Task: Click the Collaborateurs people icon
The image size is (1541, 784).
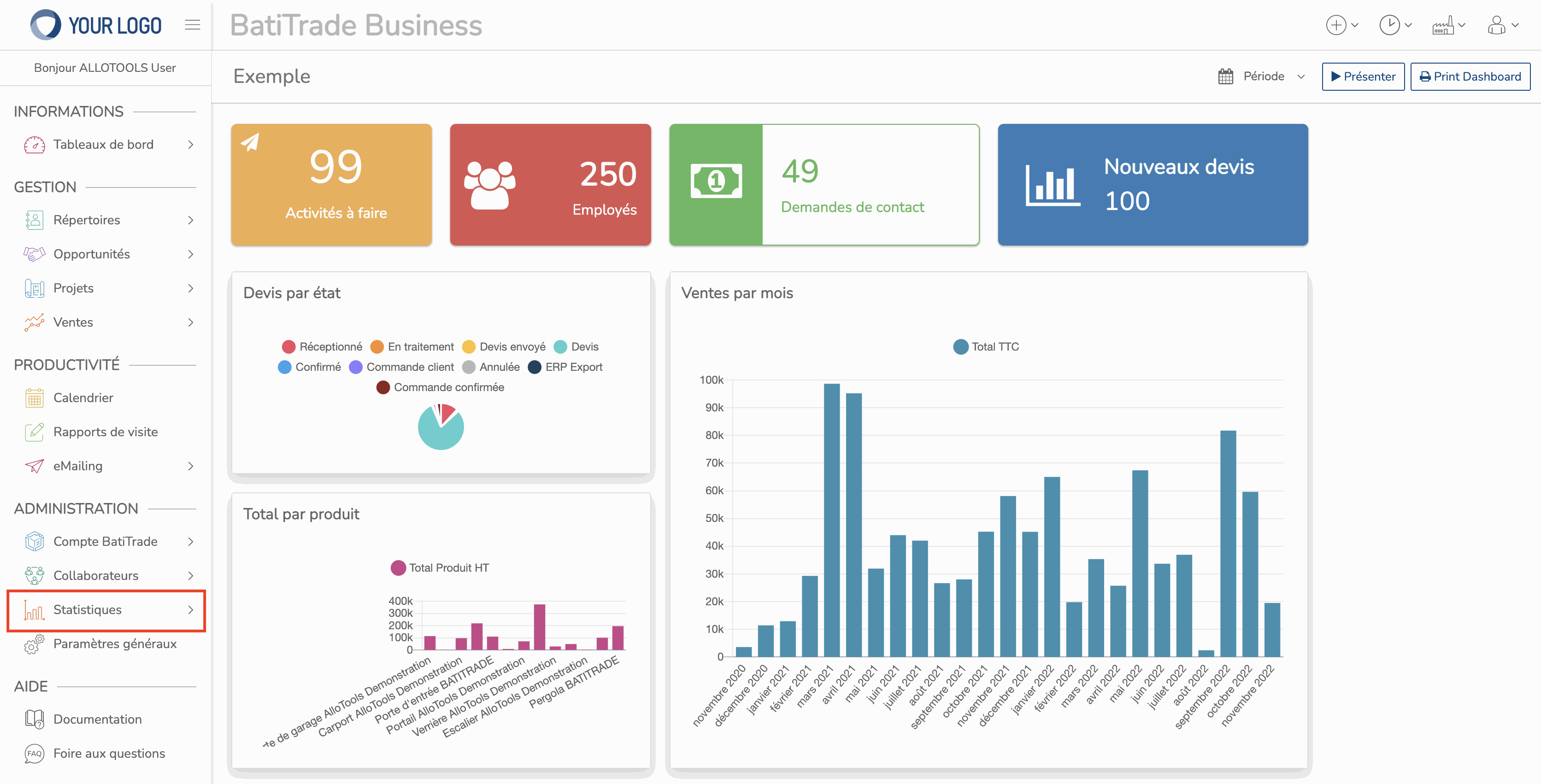Action: [34, 575]
